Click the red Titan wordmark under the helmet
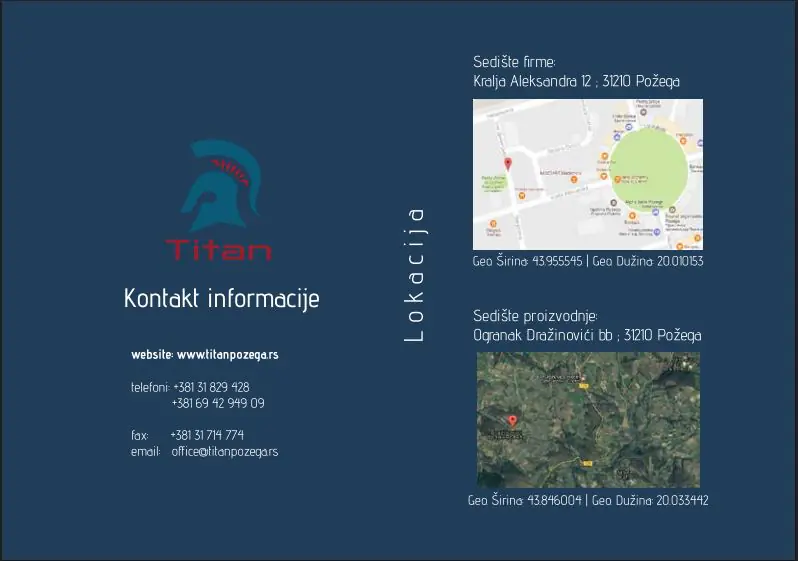798x561 pixels. pyautogui.click(x=218, y=249)
